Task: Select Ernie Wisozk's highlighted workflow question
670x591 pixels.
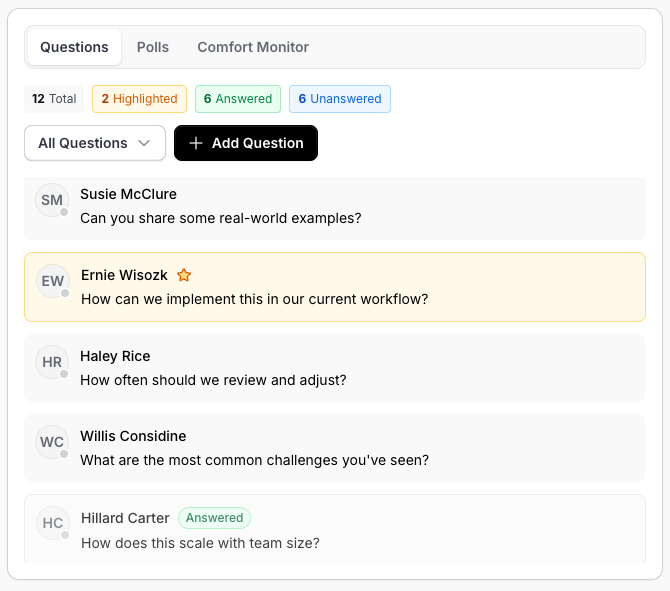Action: (254, 299)
